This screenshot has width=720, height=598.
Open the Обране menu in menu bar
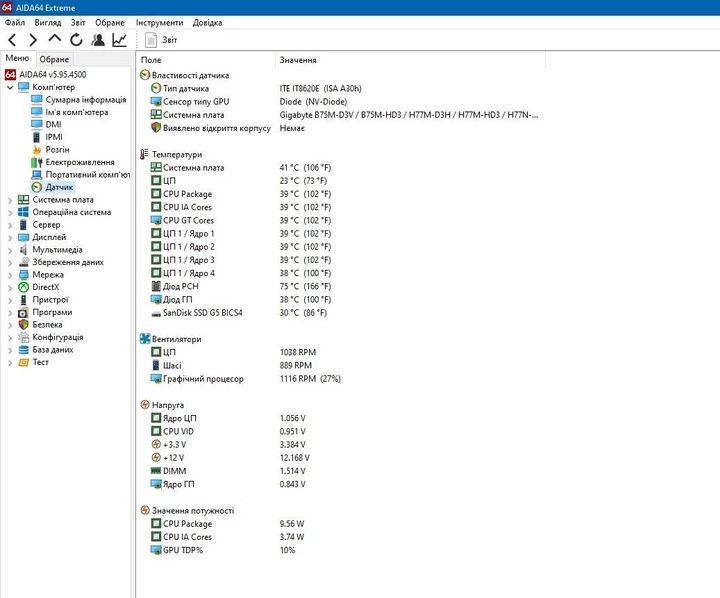point(109,22)
